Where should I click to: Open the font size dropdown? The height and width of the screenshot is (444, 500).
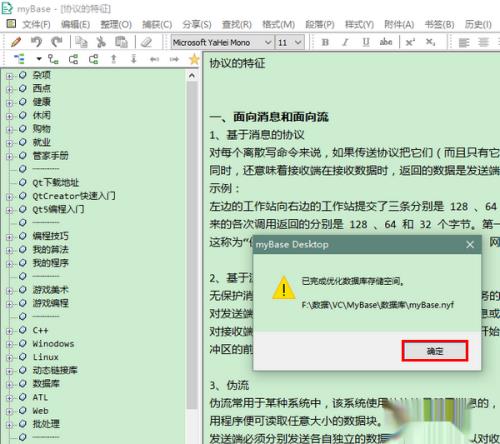(x=298, y=42)
